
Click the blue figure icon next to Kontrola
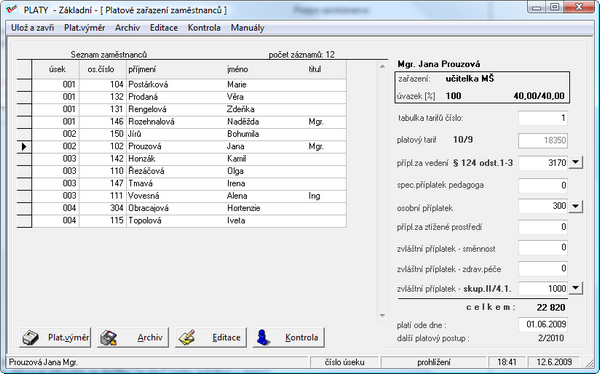[x=264, y=338]
